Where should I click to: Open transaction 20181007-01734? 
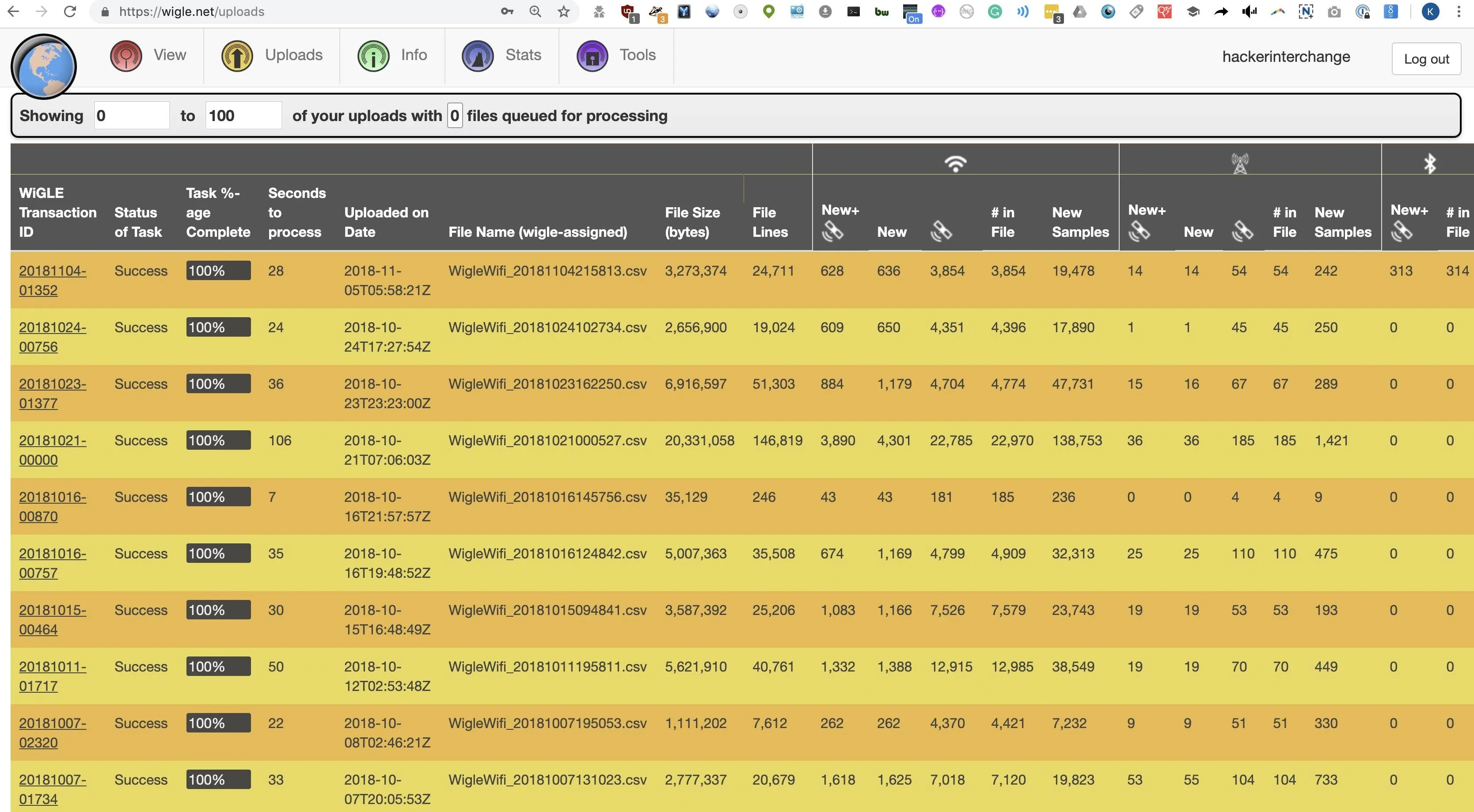click(x=52, y=789)
